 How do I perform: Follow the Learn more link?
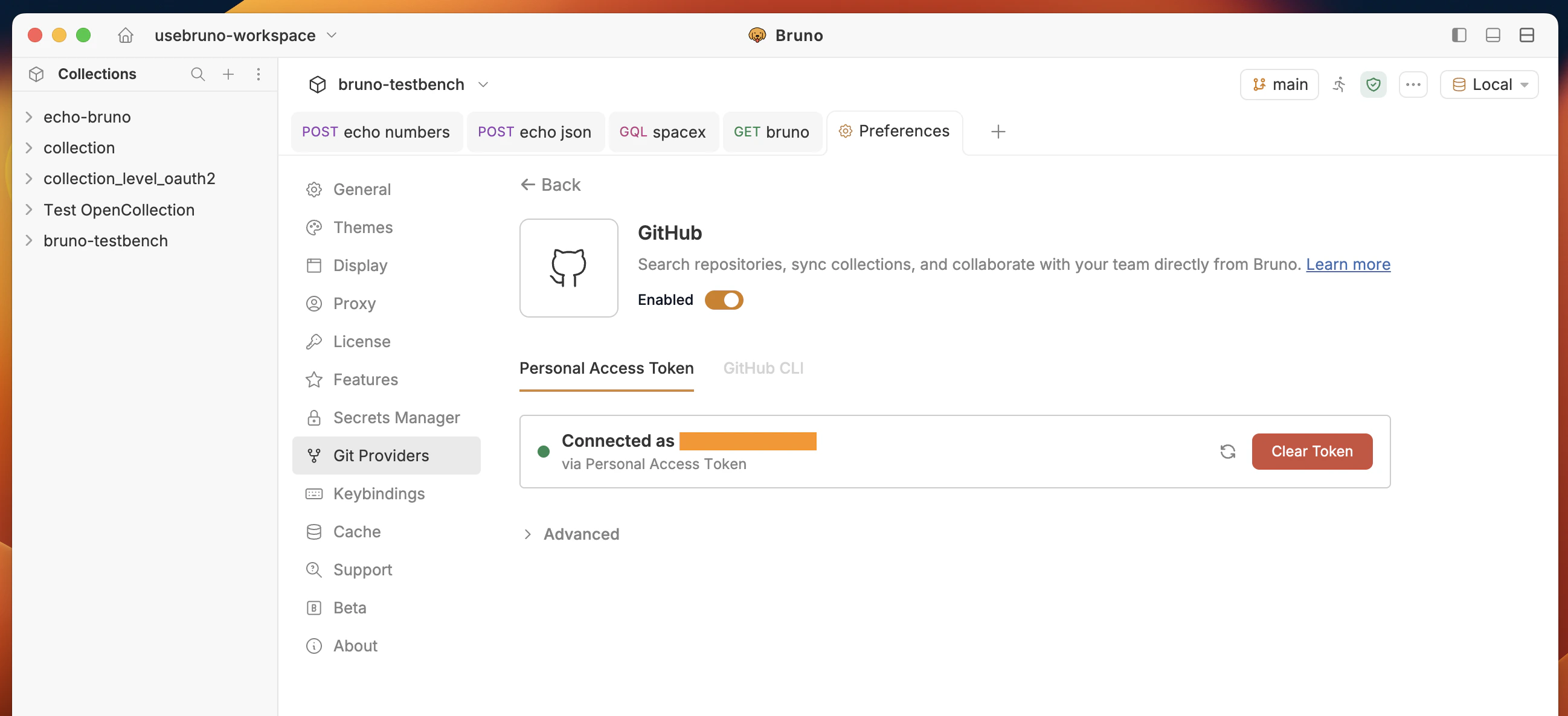(x=1348, y=264)
